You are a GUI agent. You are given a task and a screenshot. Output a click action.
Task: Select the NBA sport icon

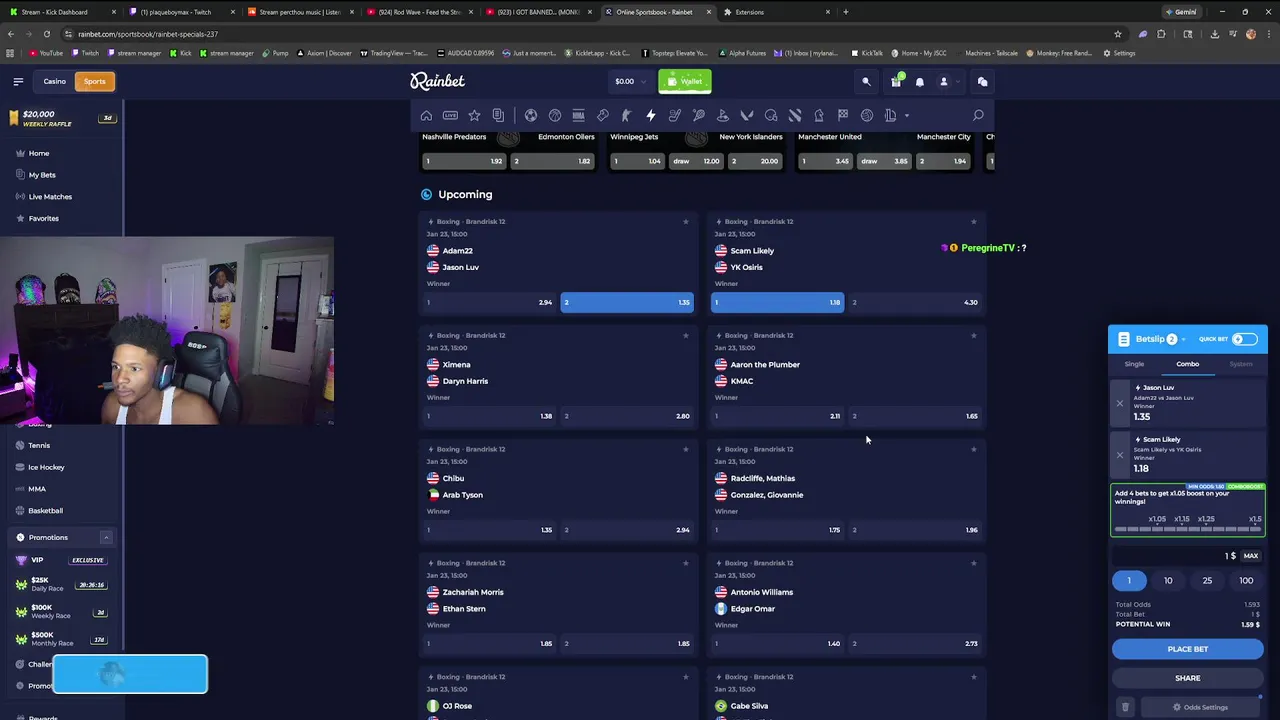tap(578, 115)
